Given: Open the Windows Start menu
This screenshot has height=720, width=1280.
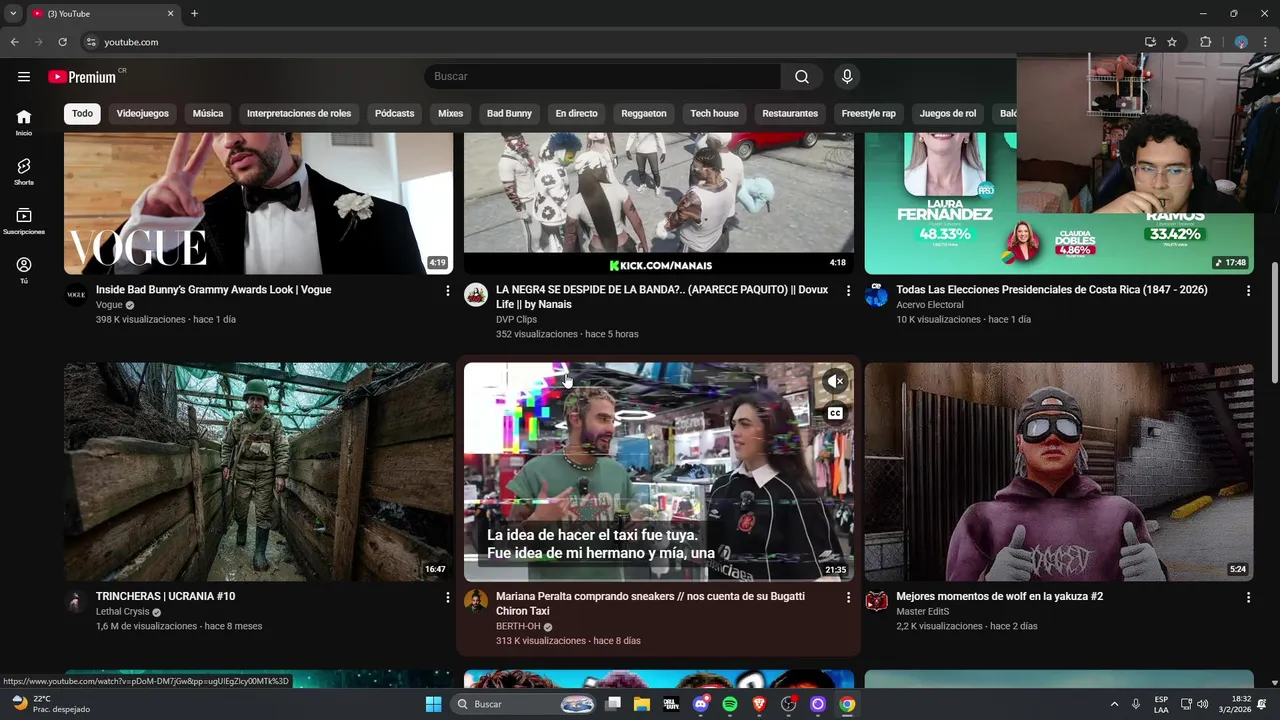Looking at the screenshot, I should pos(433,704).
